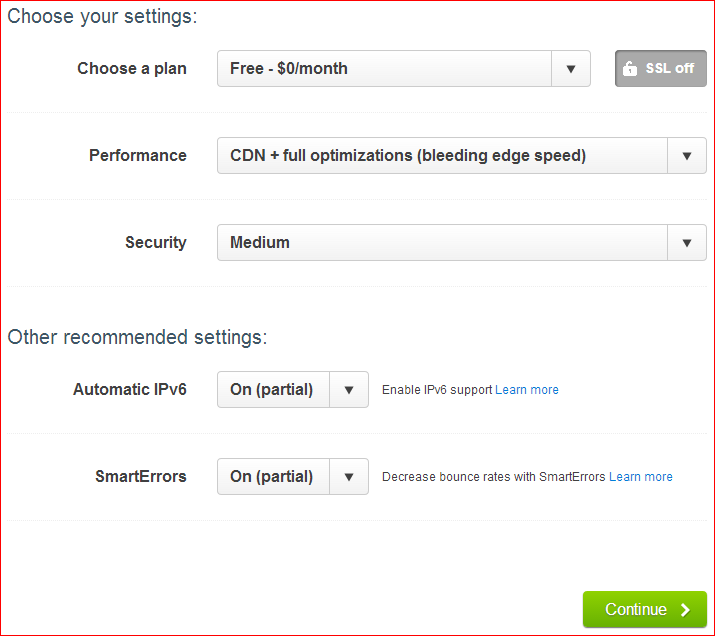Viewport: 715px width, 636px height.
Task: Click the 'Other recommended settings' heading
Action: [x=137, y=337]
